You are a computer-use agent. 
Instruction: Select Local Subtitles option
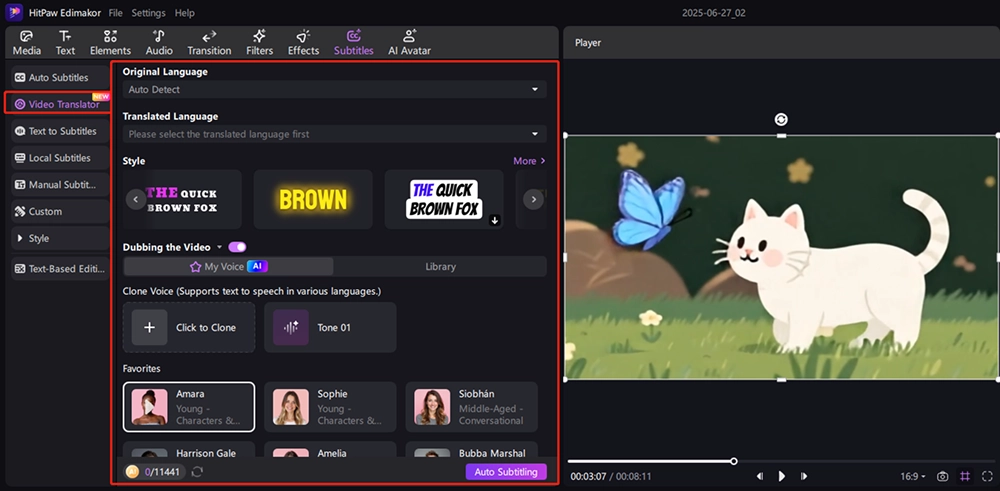click(60, 158)
